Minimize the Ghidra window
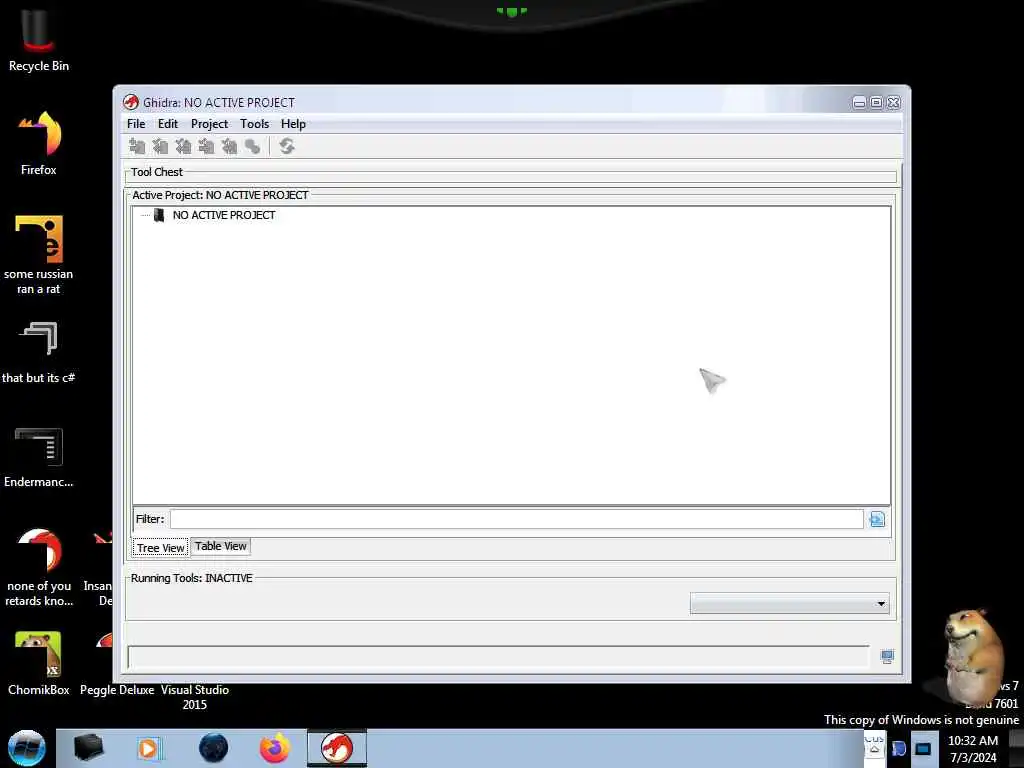The width and height of the screenshot is (1024, 768). pos(859,103)
